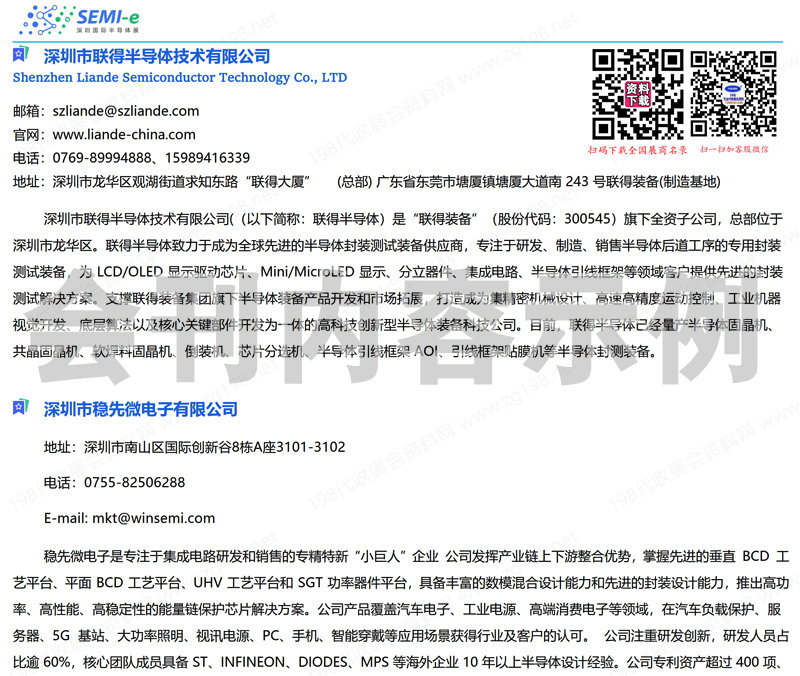This screenshot has height=676, width=800.
Task: Click the red caption 扫一扫加客服微信
Action: pos(734,149)
